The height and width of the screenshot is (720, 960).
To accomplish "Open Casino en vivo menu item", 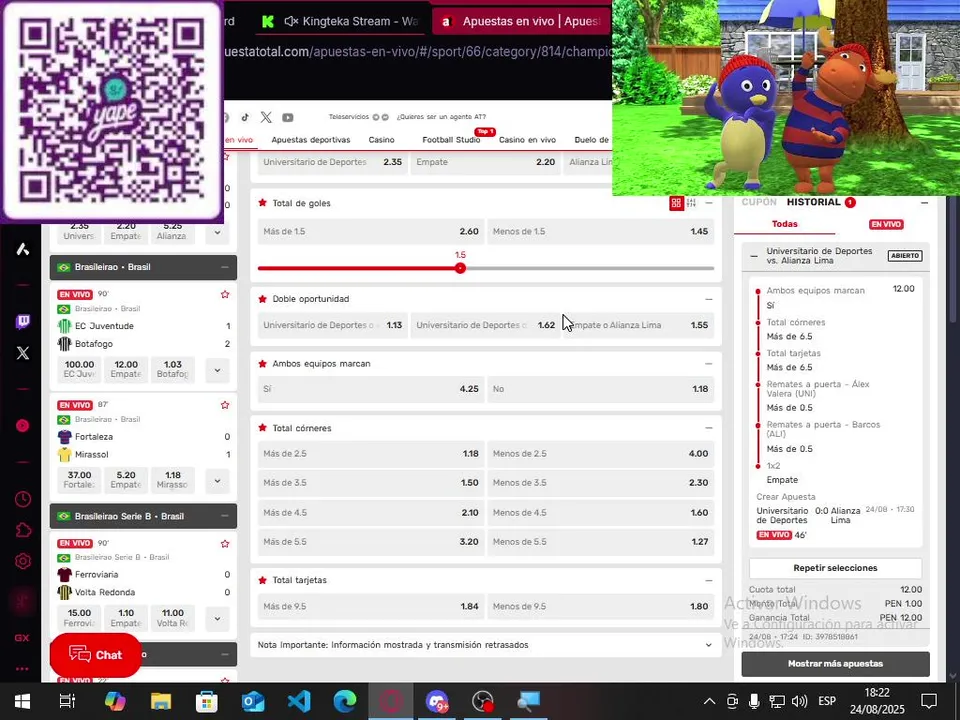I will pos(527,140).
